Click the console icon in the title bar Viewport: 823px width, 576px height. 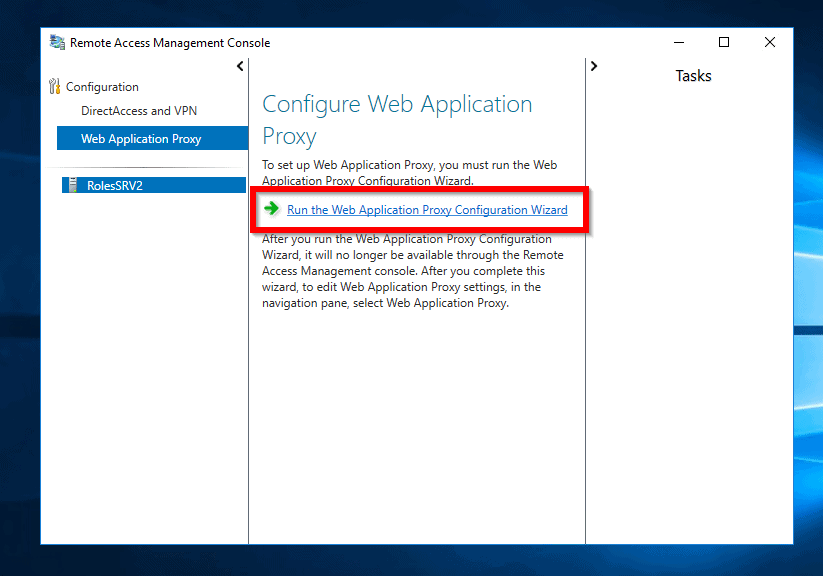(56, 41)
